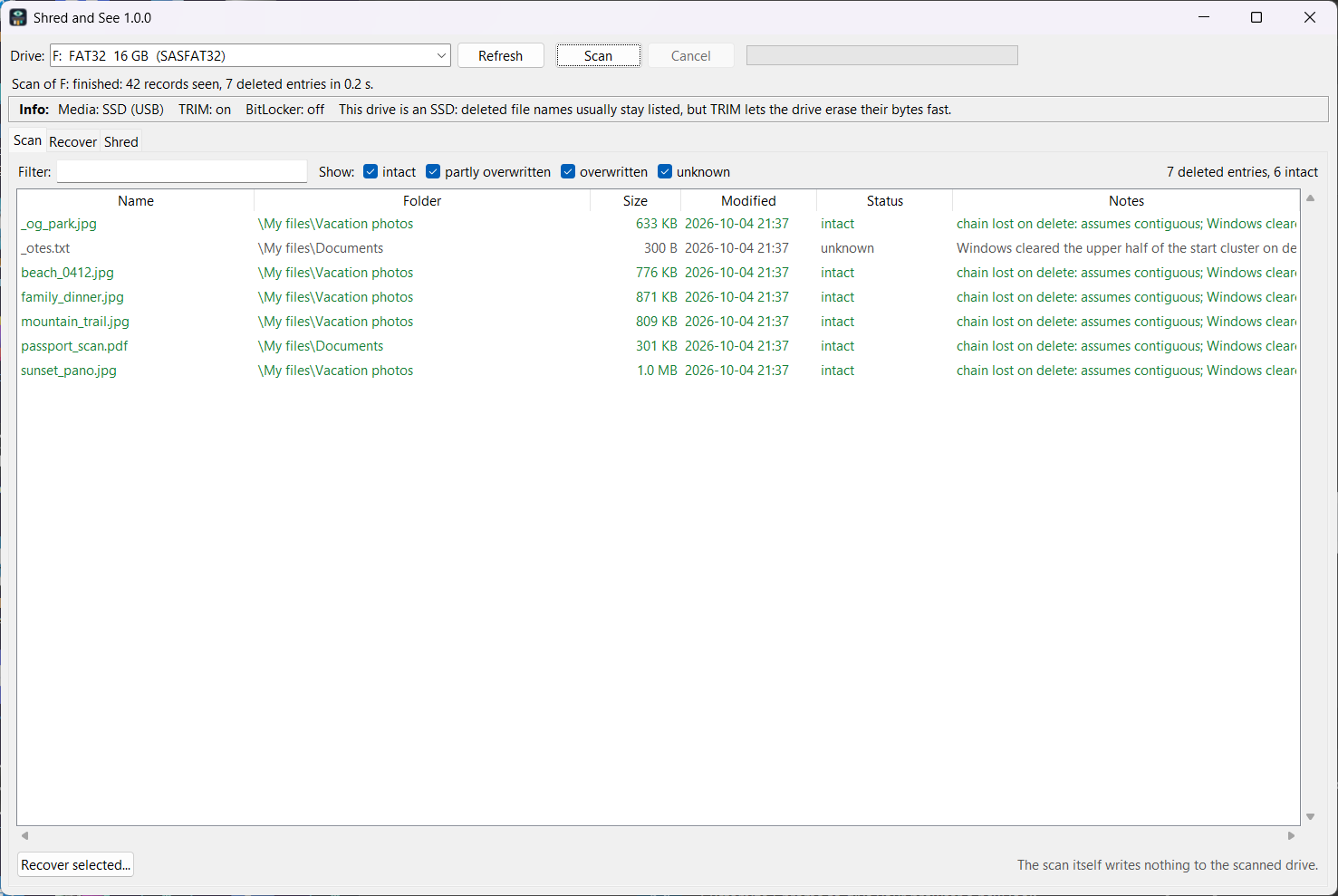Toggle the intact checkbox
Viewport: 1338px width, 896px height.
390,172
